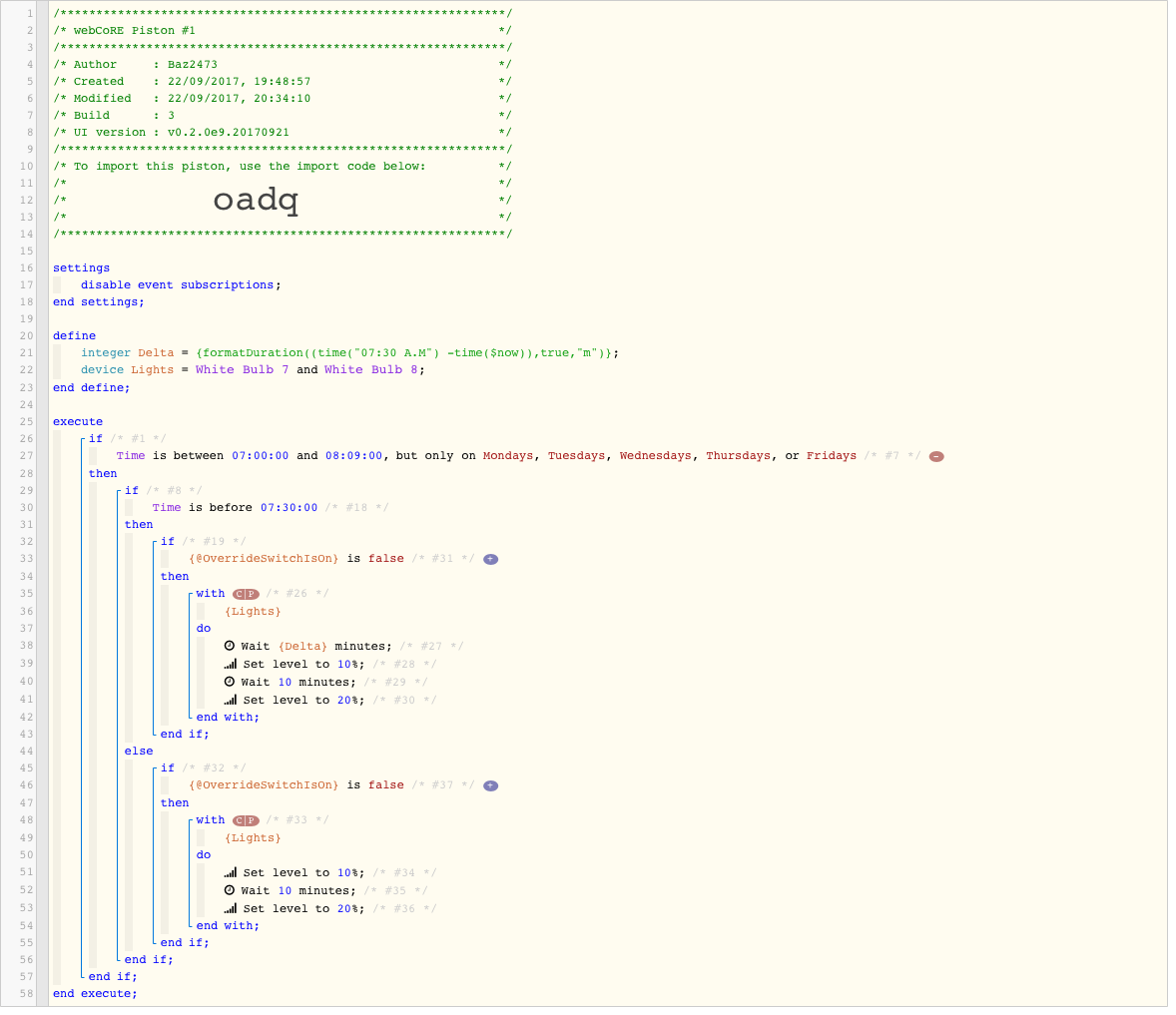Click the C|P badge beside comment #26
This screenshot has height=1015, width=1176.
tap(246, 594)
